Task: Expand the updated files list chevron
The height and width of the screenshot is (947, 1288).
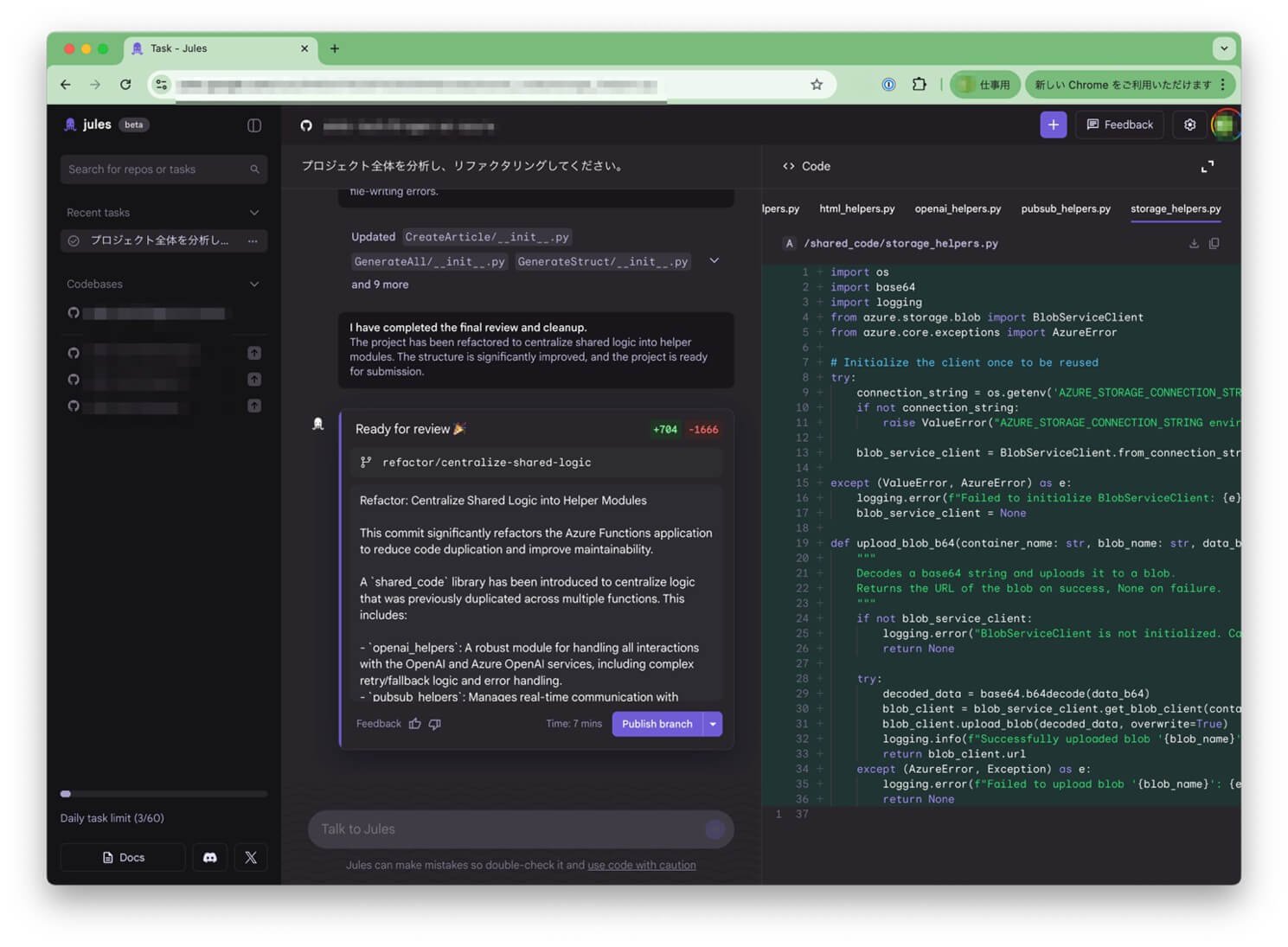Action: click(x=714, y=260)
